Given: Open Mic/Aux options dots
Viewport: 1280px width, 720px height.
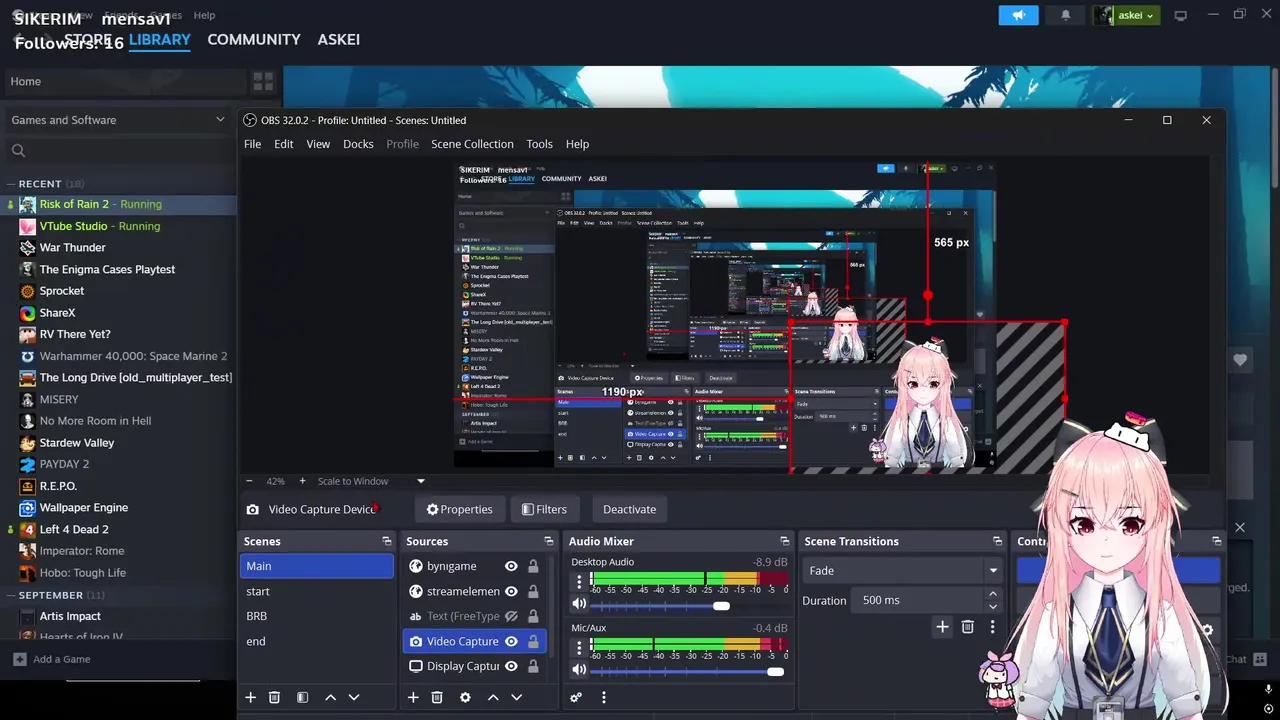Looking at the screenshot, I should 579,647.
